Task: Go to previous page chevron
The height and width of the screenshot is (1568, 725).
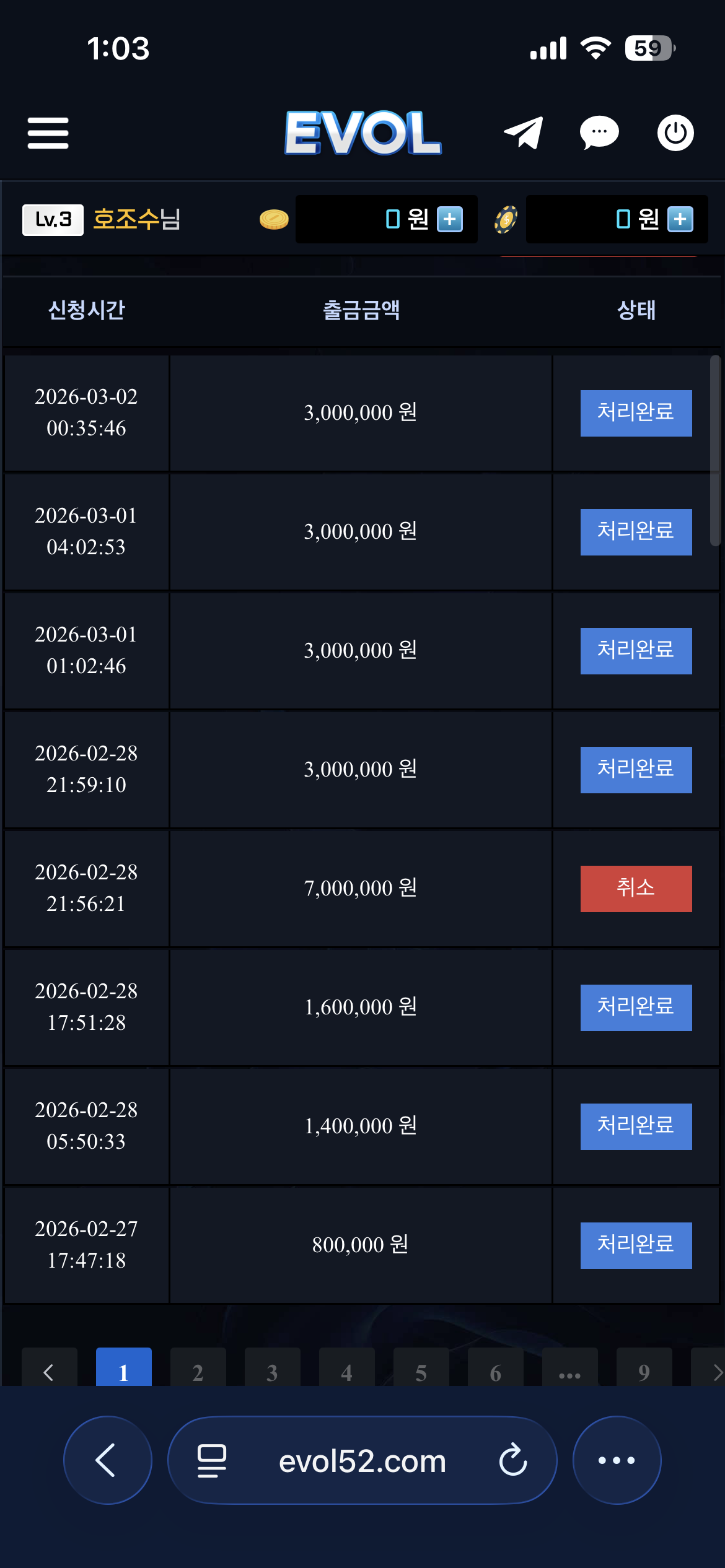Action: [x=49, y=1370]
